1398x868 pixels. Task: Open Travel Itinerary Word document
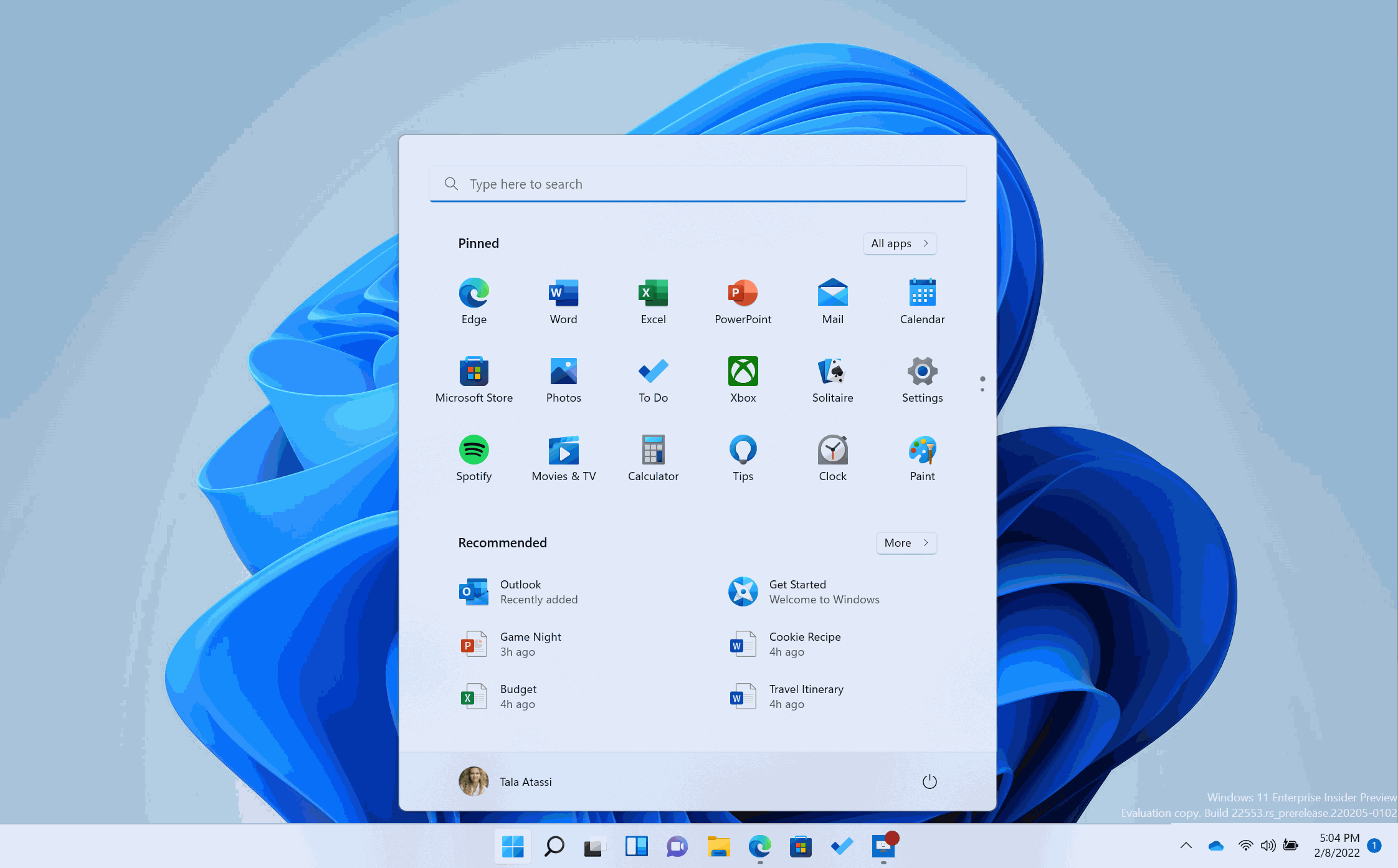pyautogui.click(x=806, y=696)
